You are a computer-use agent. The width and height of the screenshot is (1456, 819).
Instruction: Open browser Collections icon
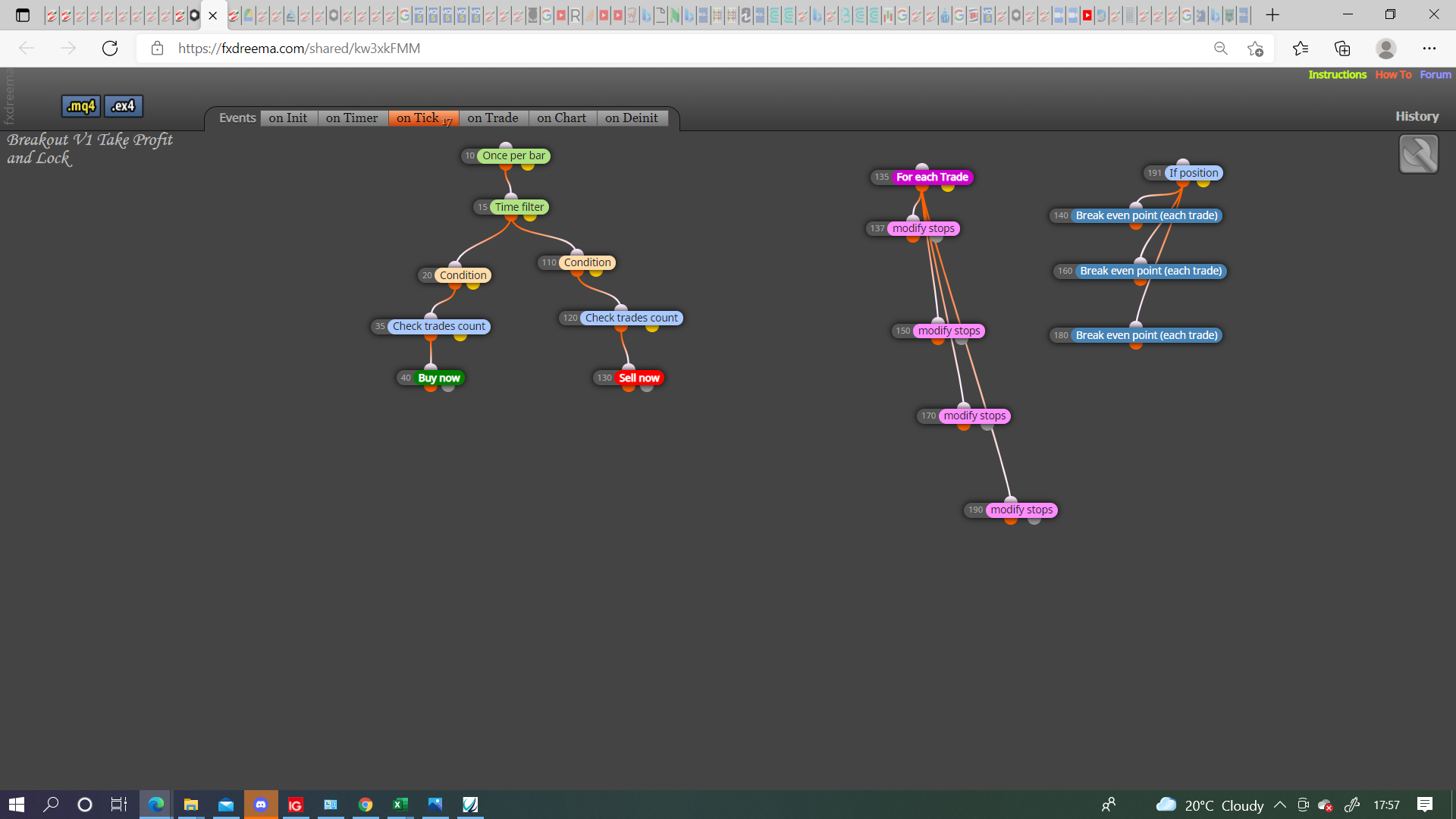pyautogui.click(x=1342, y=49)
